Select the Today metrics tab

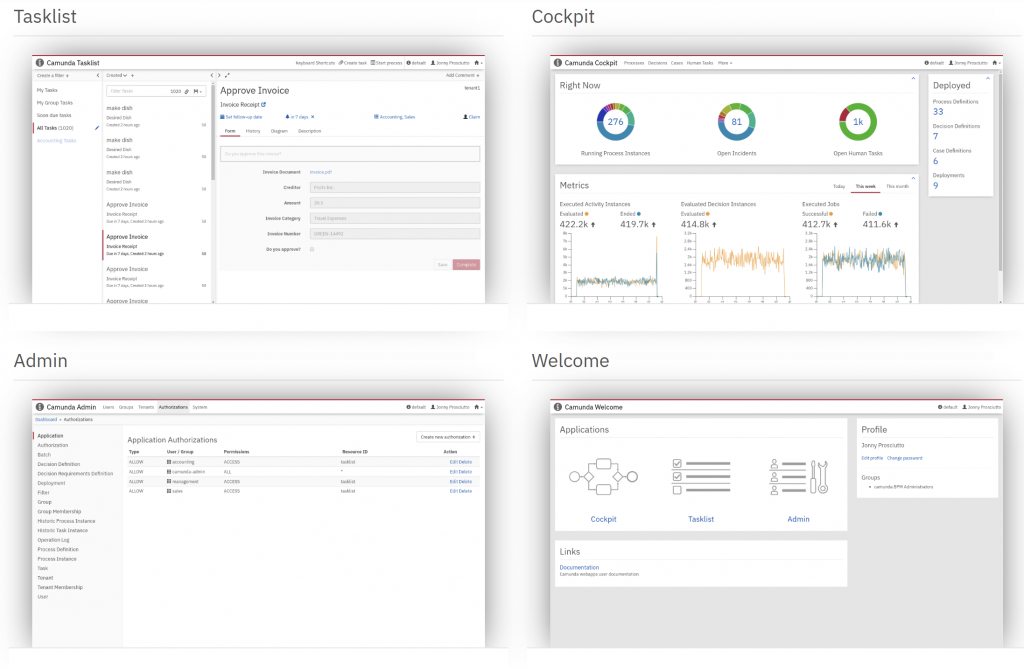tap(839, 186)
